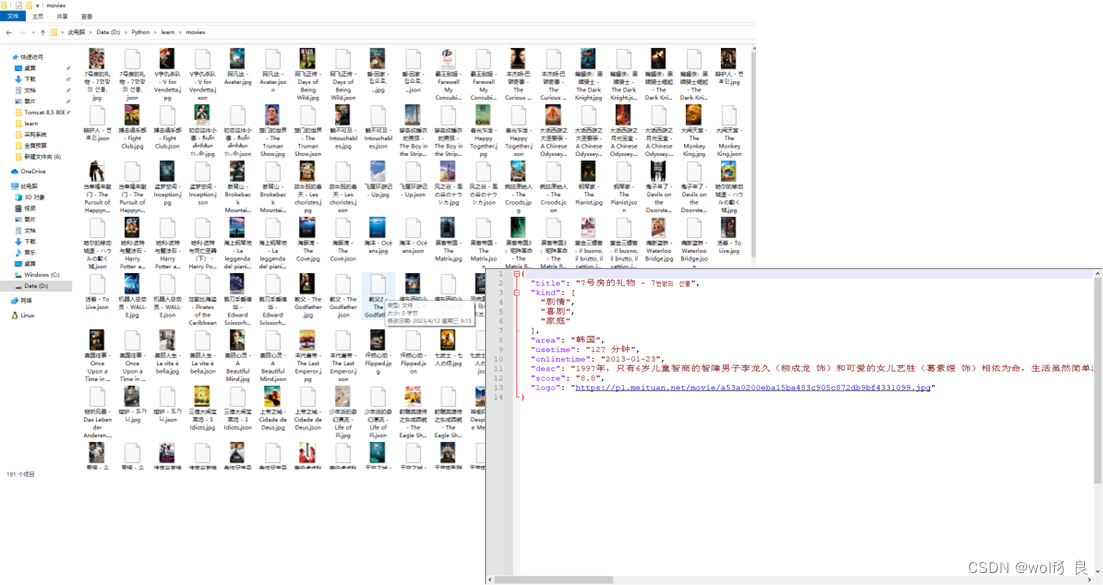Open the quick access toolbar customize dropdown
1103x585 pixels.
coord(37,5)
